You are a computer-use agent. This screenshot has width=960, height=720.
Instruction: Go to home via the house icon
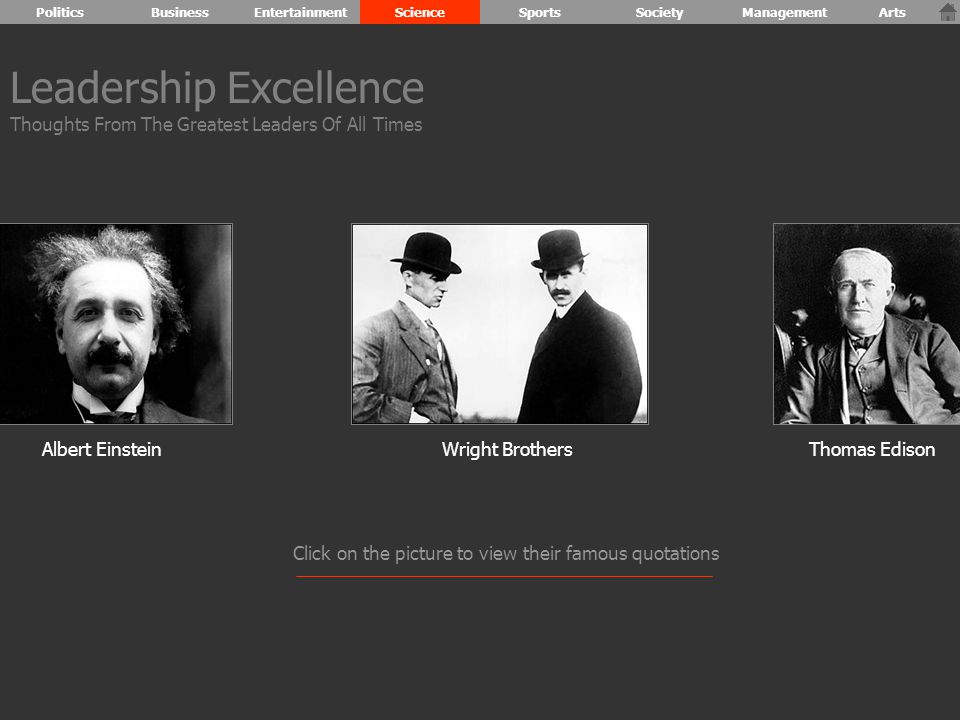(947, 12)
